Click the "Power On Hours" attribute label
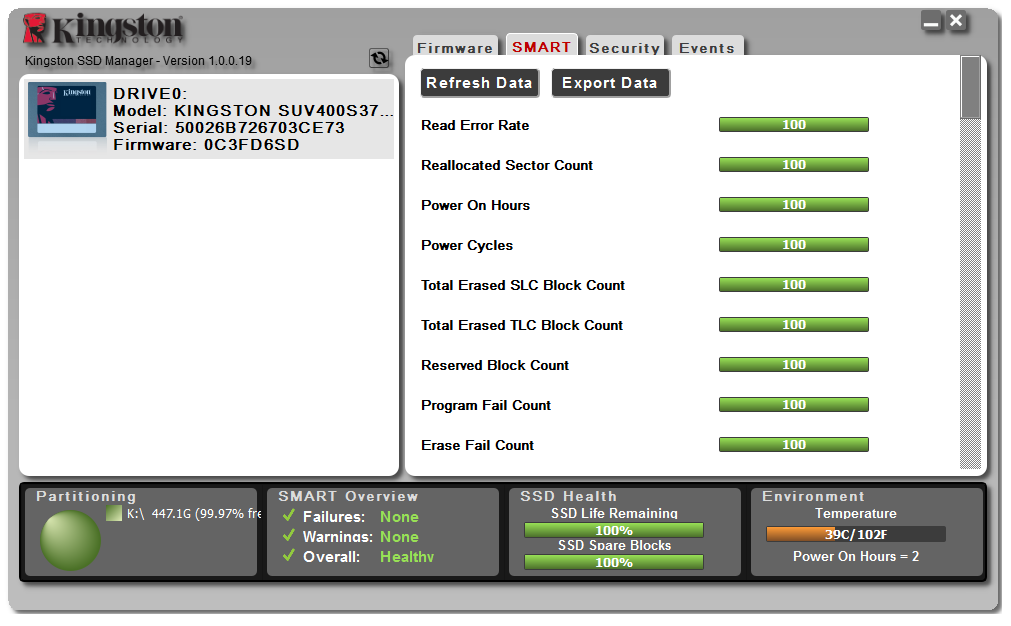 [x=476, y=205]
